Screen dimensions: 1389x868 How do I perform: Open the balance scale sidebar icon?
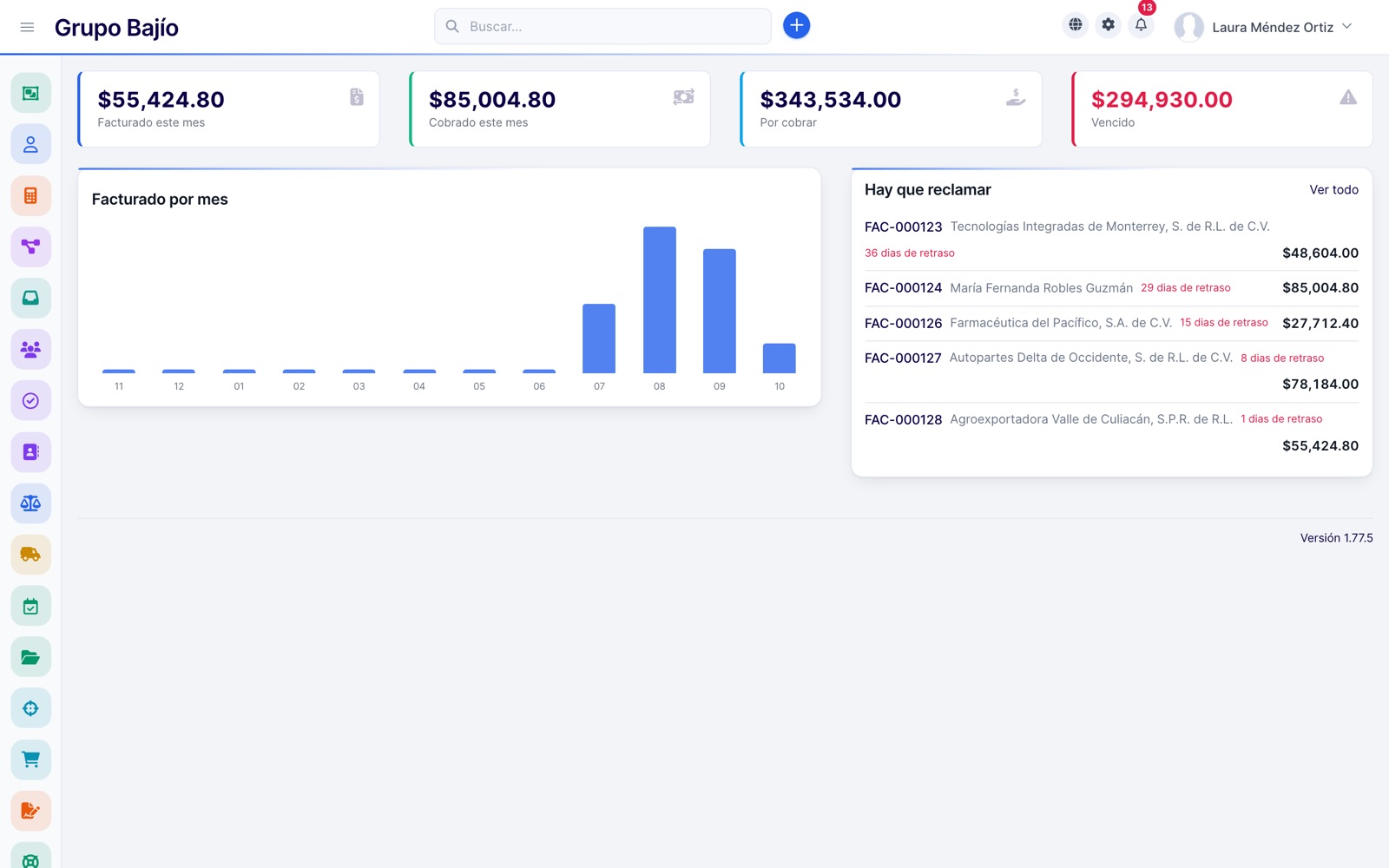30,503
